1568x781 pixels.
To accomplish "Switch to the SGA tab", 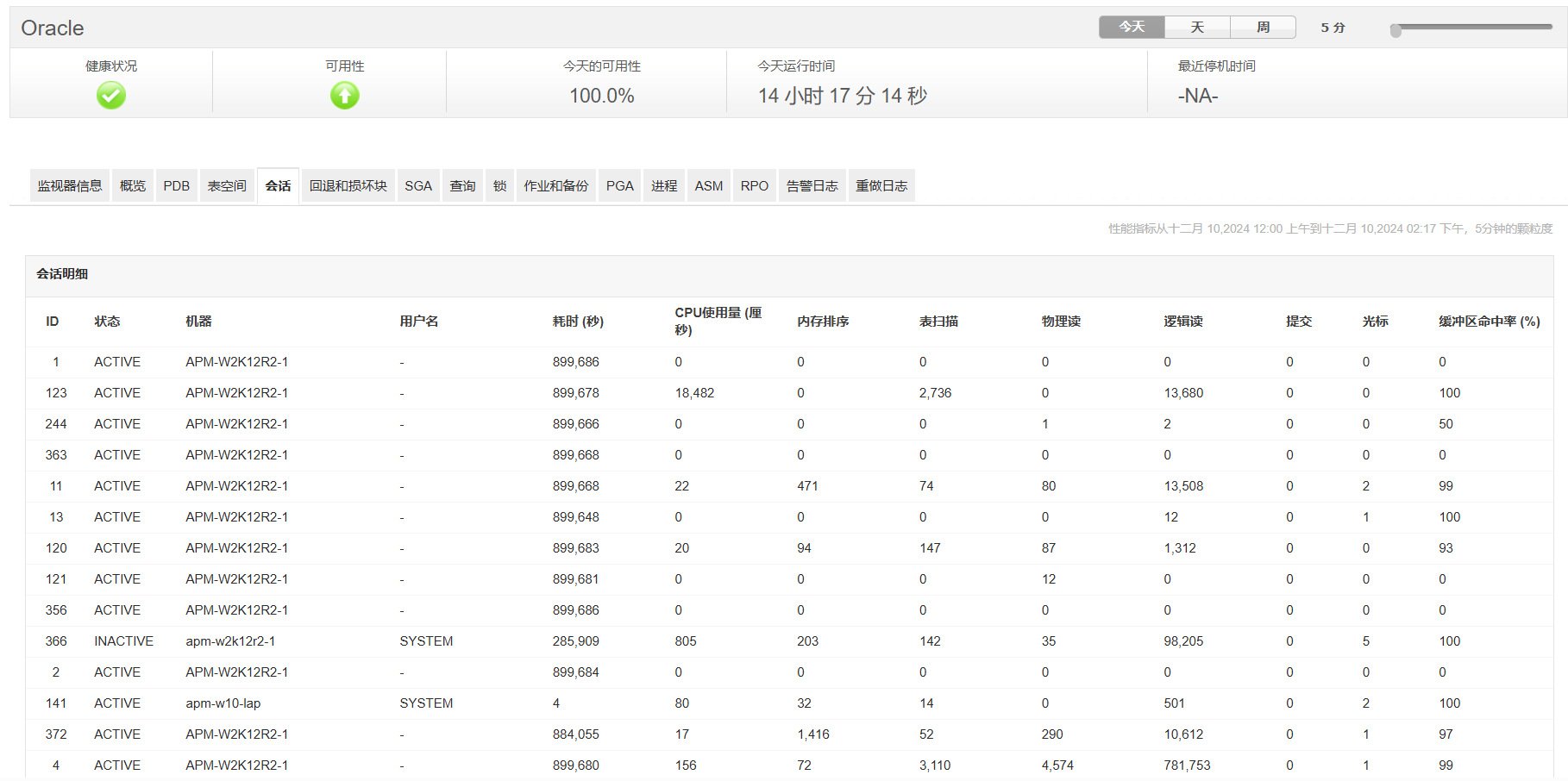I will (418, 186).
